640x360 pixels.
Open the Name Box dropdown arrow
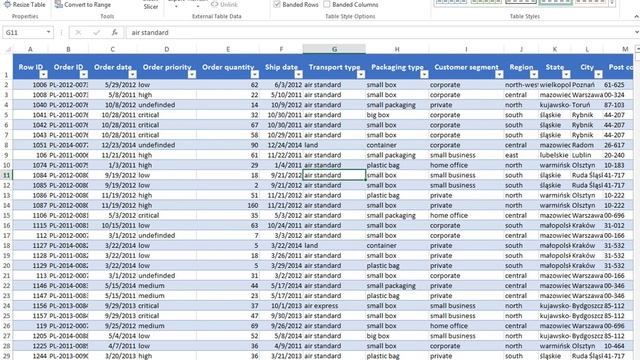tap(49, 32)
